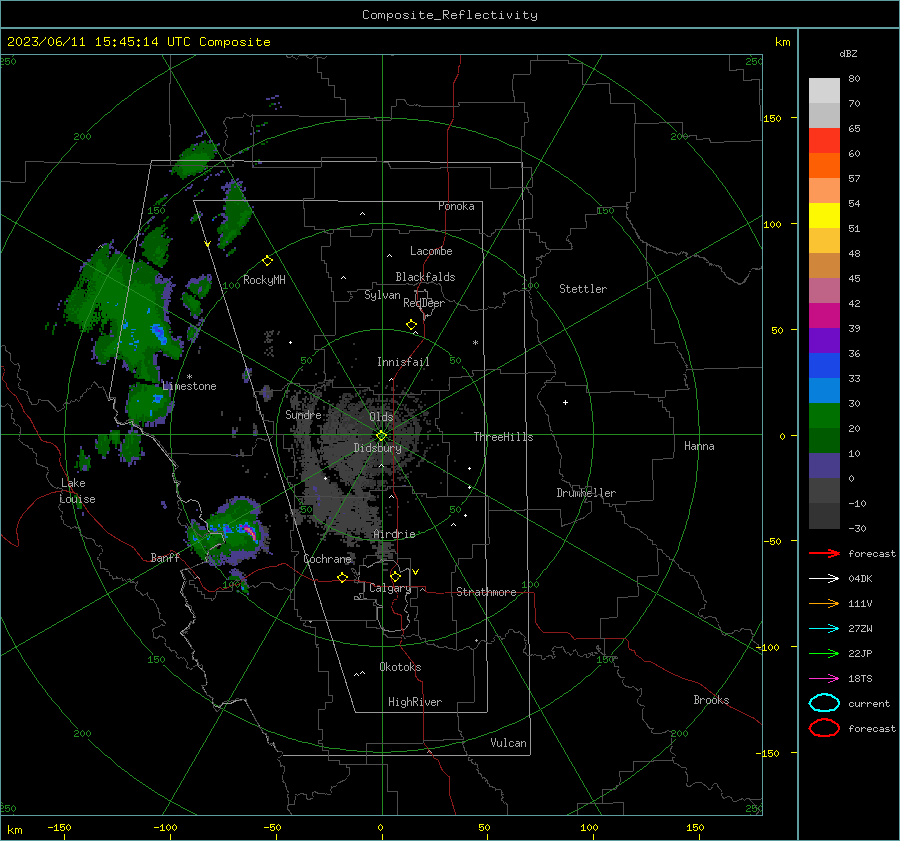Click the Limestone label

point(189,386)
